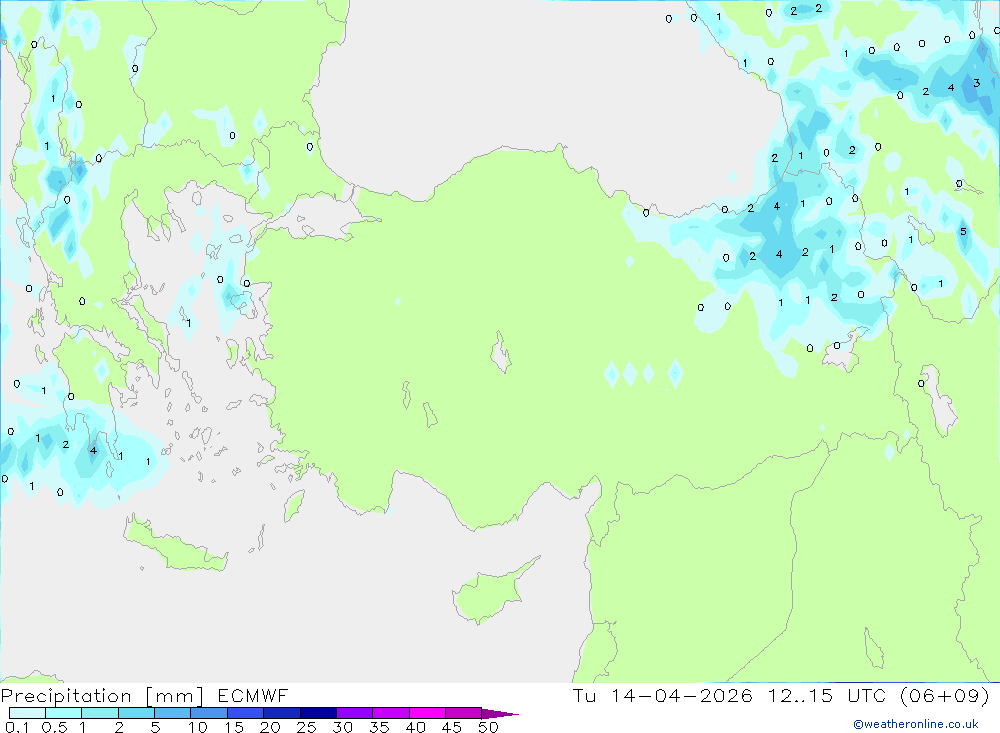Pick the 45–50 mm legend swatch

click(463, 713)
